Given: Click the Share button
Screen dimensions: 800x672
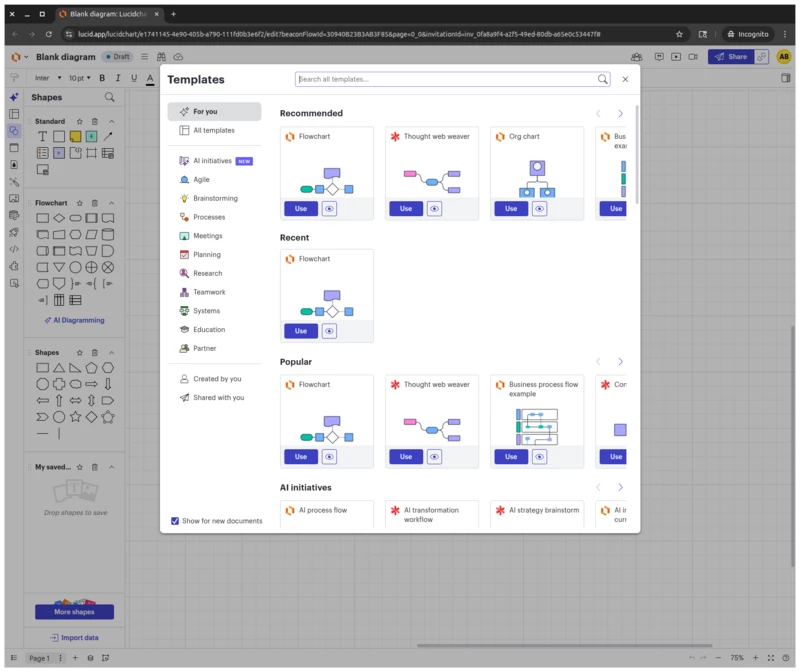Looking at the screenshot, I should (731, 57).
